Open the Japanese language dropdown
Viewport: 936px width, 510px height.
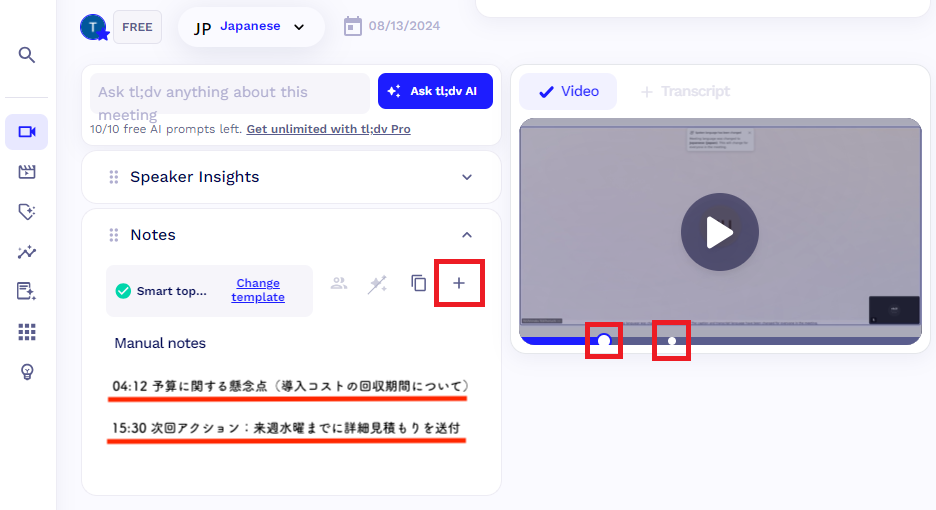[x=251, y=27]
